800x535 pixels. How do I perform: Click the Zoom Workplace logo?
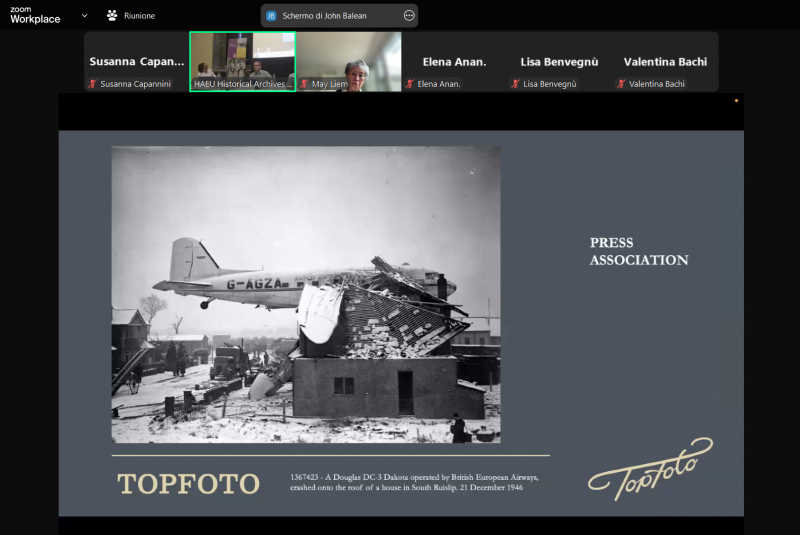click(35, 15)
